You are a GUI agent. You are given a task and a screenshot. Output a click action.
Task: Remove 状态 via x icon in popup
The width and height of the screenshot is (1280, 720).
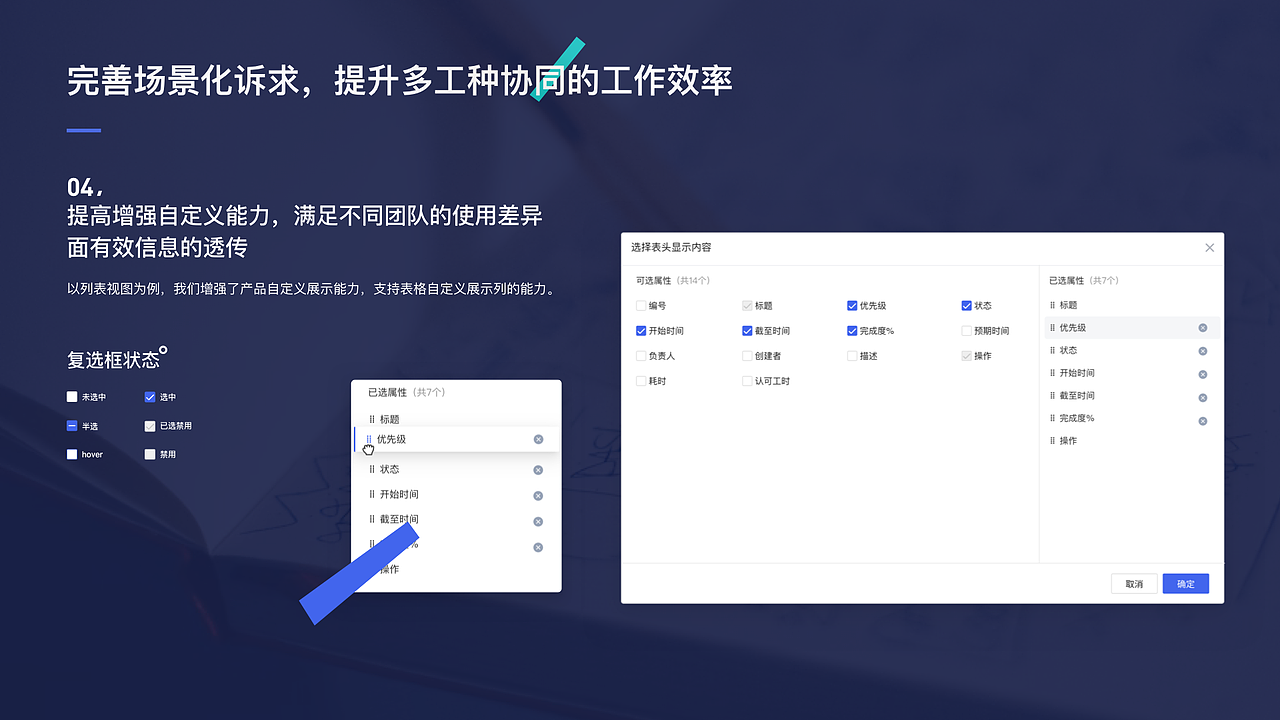pos(538,468)
